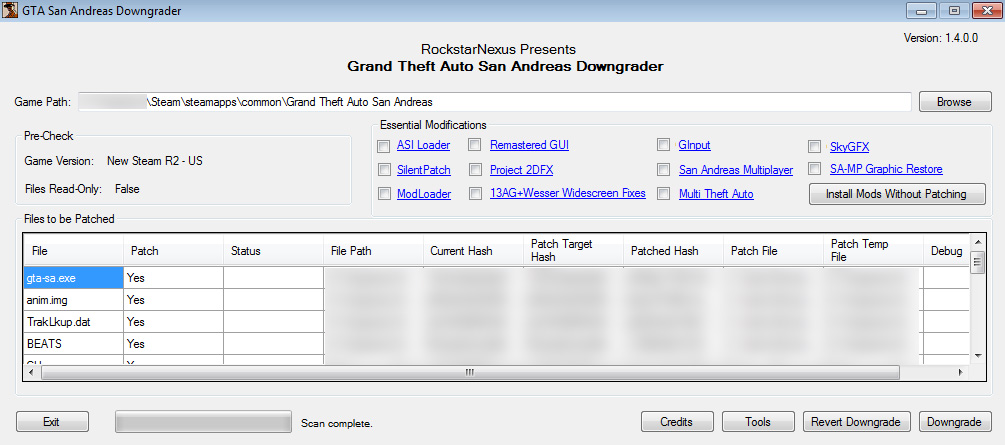Enable the ASI Loader checkbox
The width and height of the screenshot is (1005, 445).
coord(384,146)
